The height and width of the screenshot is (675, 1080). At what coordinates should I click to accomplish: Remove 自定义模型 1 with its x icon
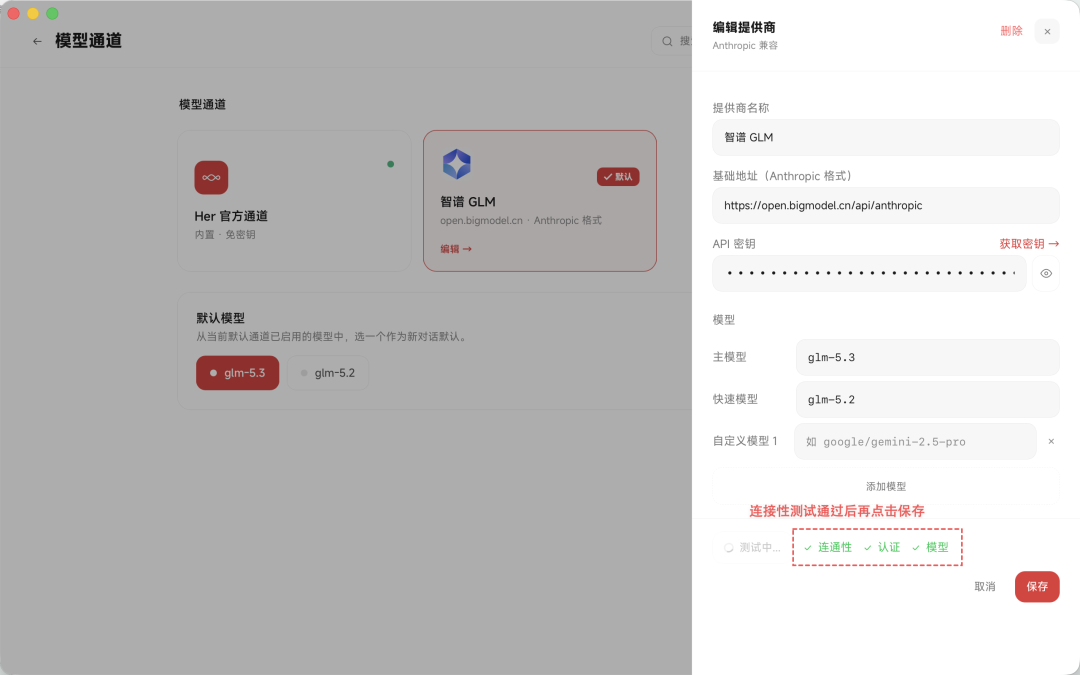(1051, 442)
